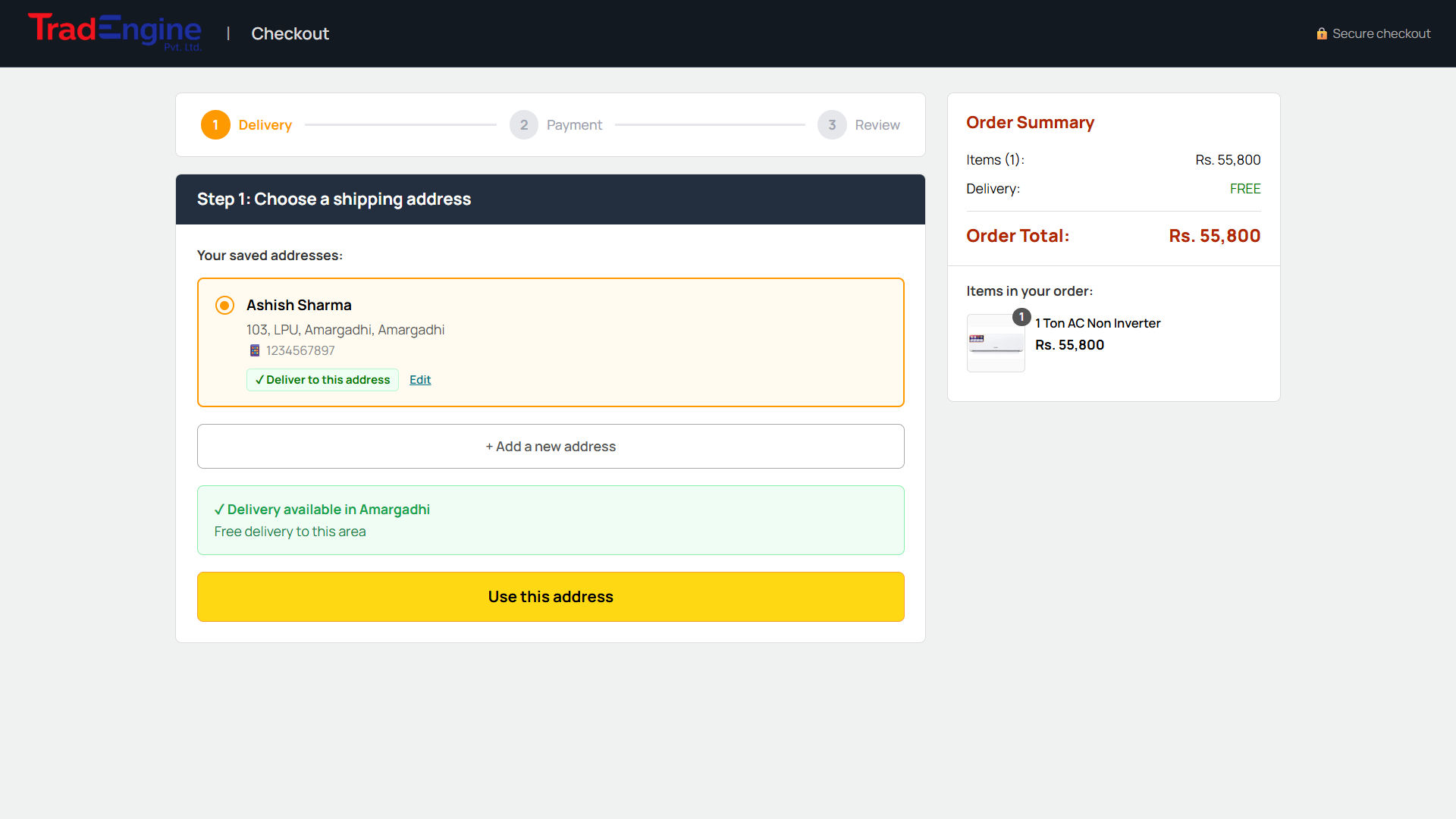The height and width of the screenshot is (819, 1456).
Task: Click address line 103, LPU, Amargadhi
Action: coord(345,330)
